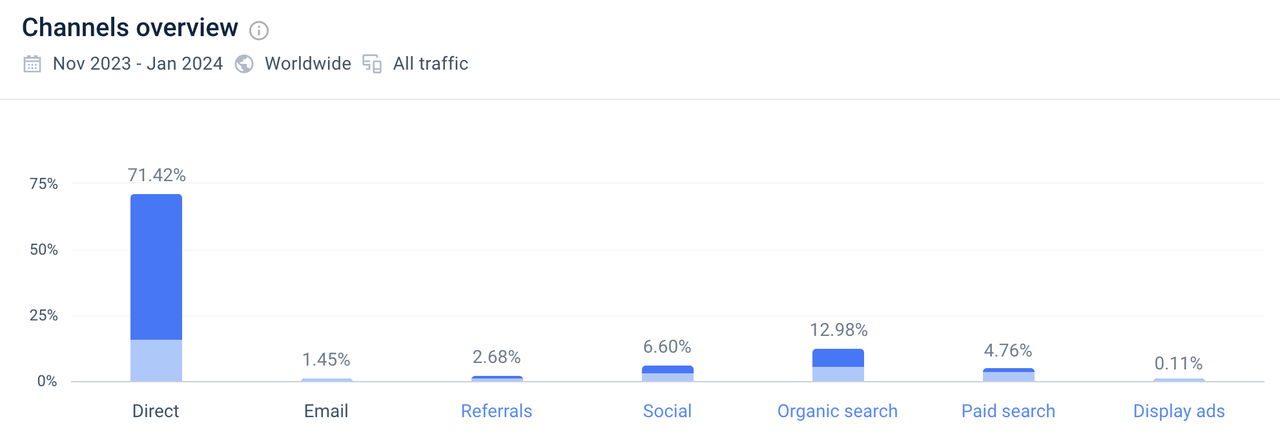Click the Nov 2023 - Jan 2024 date range

click(x=137, y=64)
